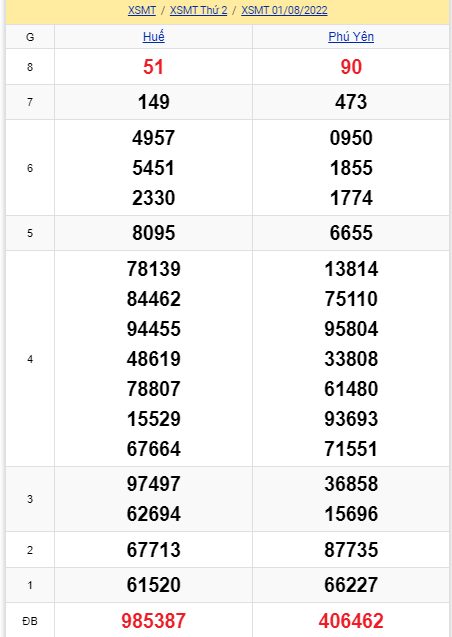The height and width of the screenshot is (637, 452).
Task: Select Huế prize 4 number 78139
Action: (x=154, y=269)
